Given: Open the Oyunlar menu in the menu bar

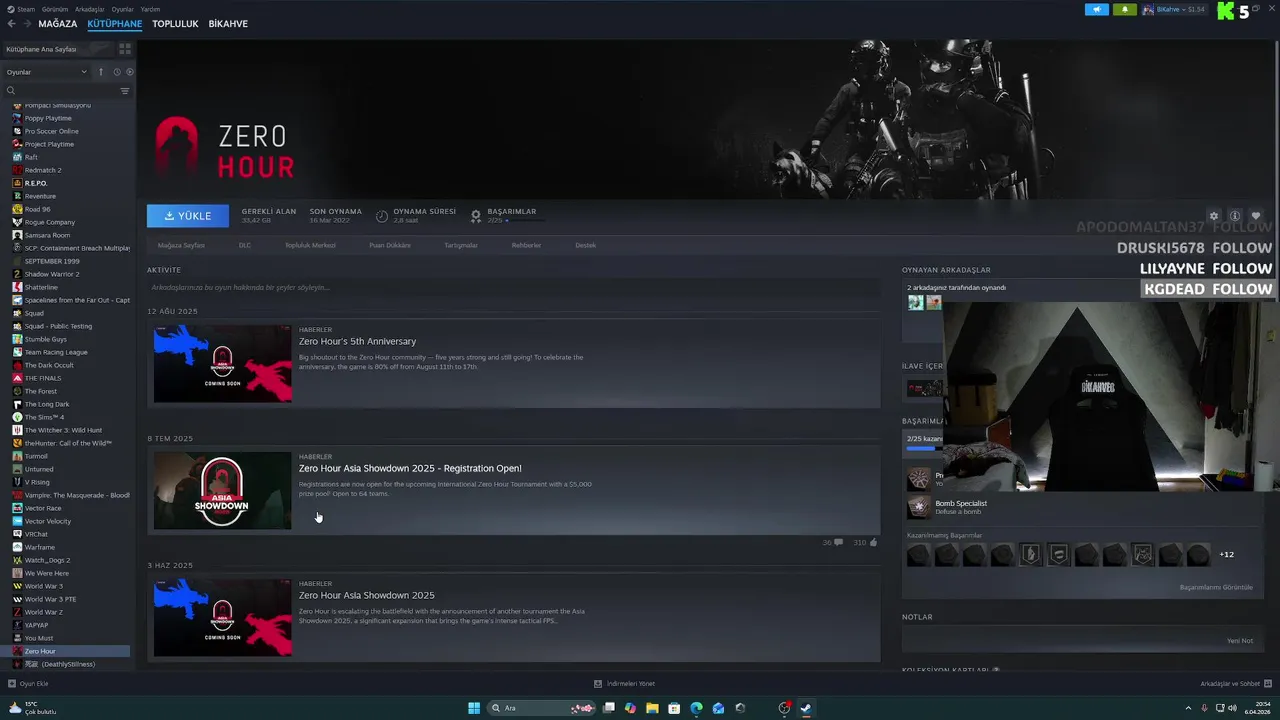Looking at the screenshot, I should click(123, 9).
